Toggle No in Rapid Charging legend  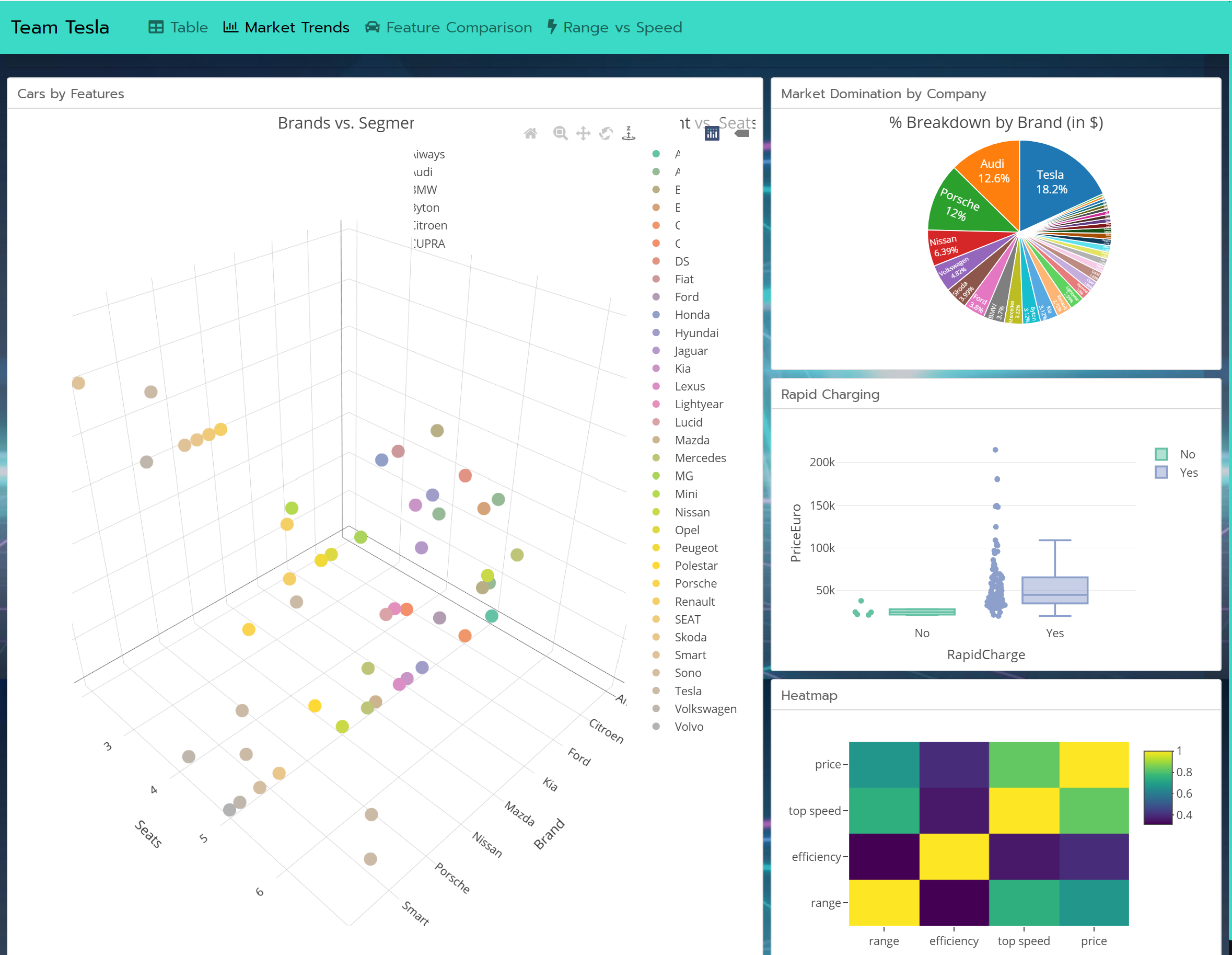[x=1176, y=454]
